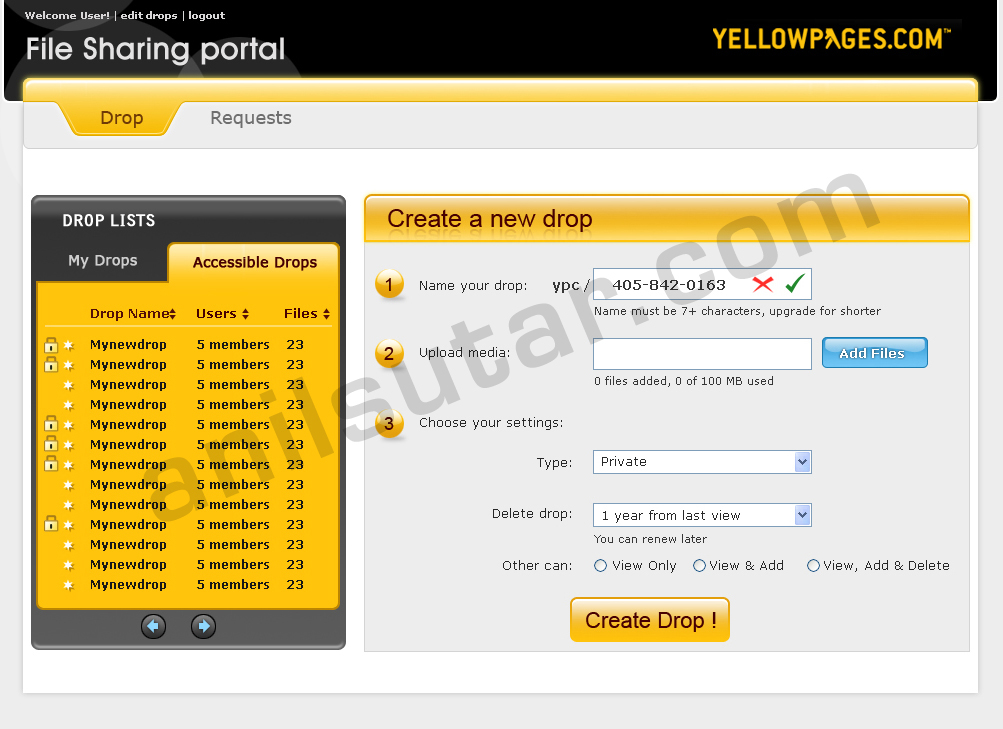
Task: Open the edit drops link
Action: (148, 15)
